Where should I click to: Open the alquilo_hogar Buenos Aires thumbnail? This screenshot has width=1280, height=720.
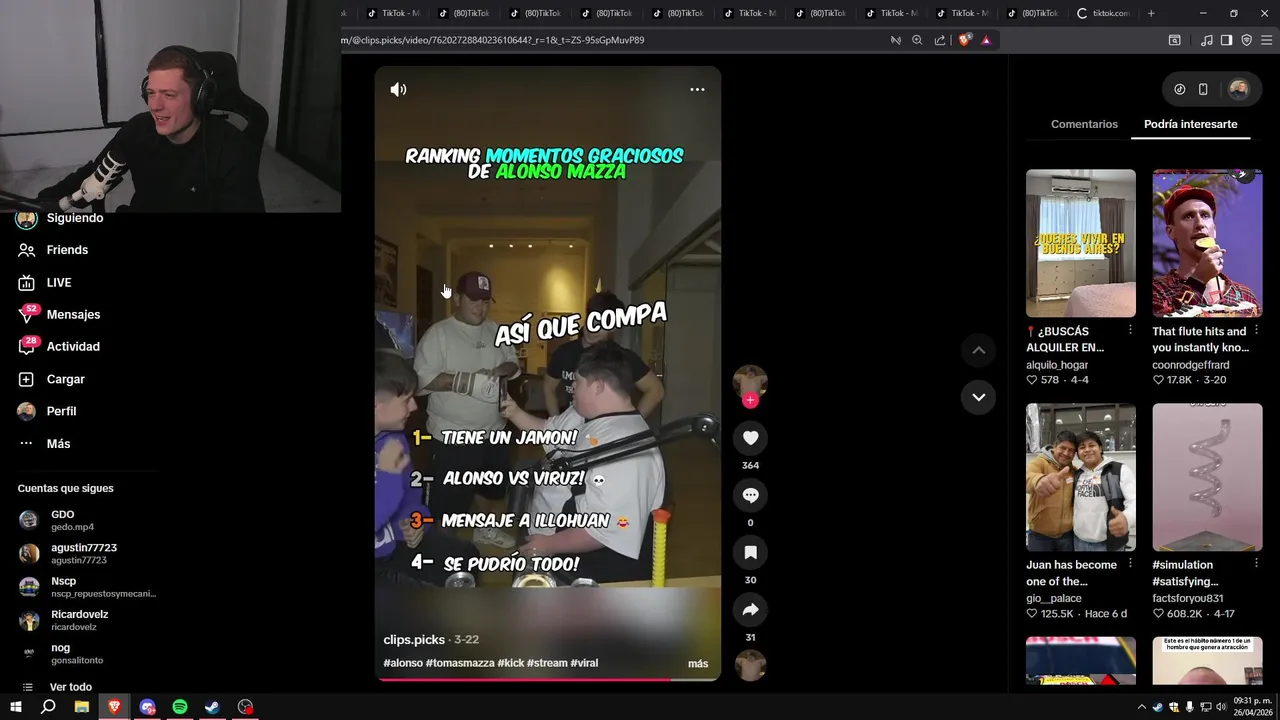pyautogui.click(x=1081, y=243)
